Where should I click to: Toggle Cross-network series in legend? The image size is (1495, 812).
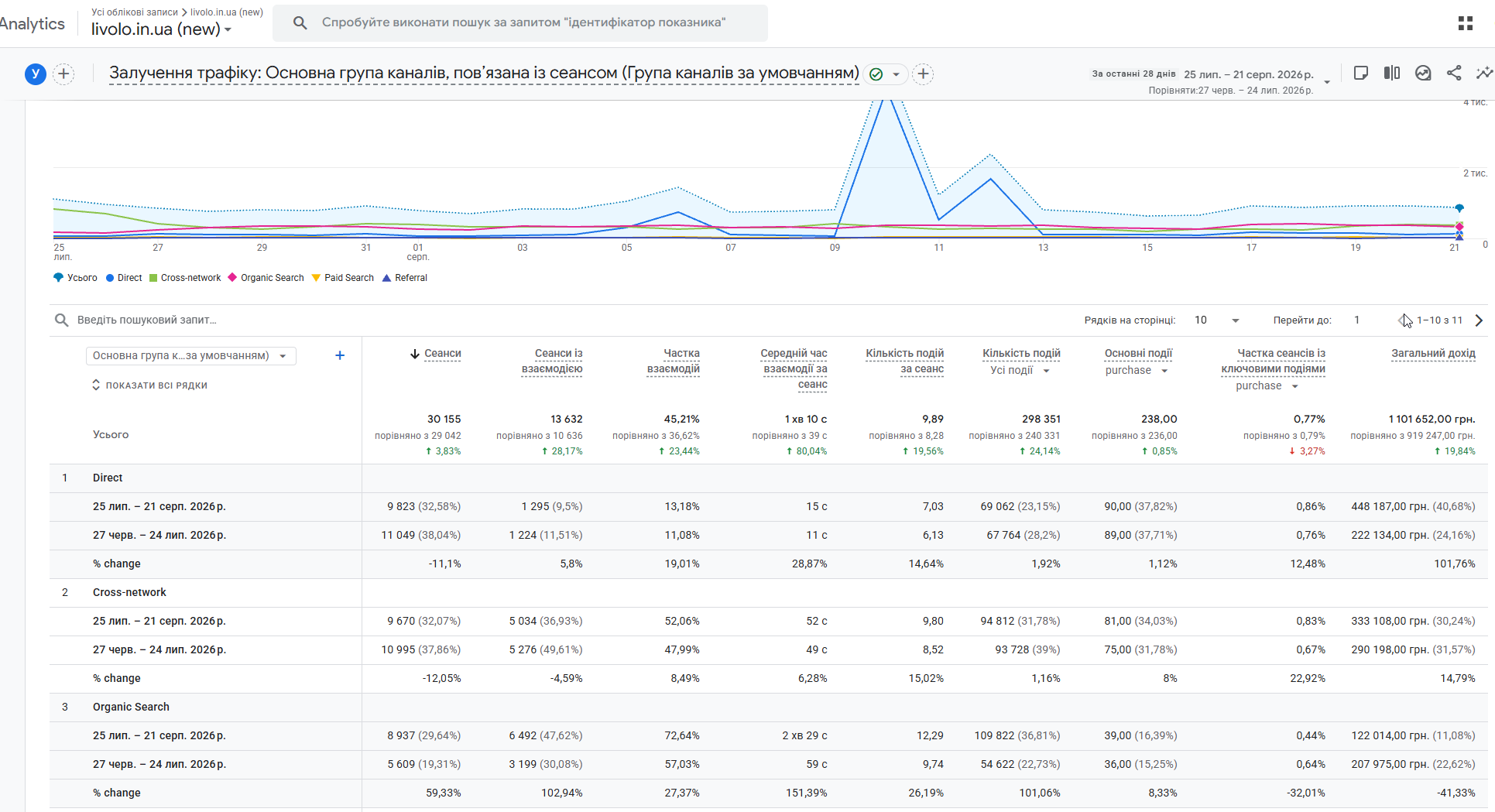(x=185, y=278)
